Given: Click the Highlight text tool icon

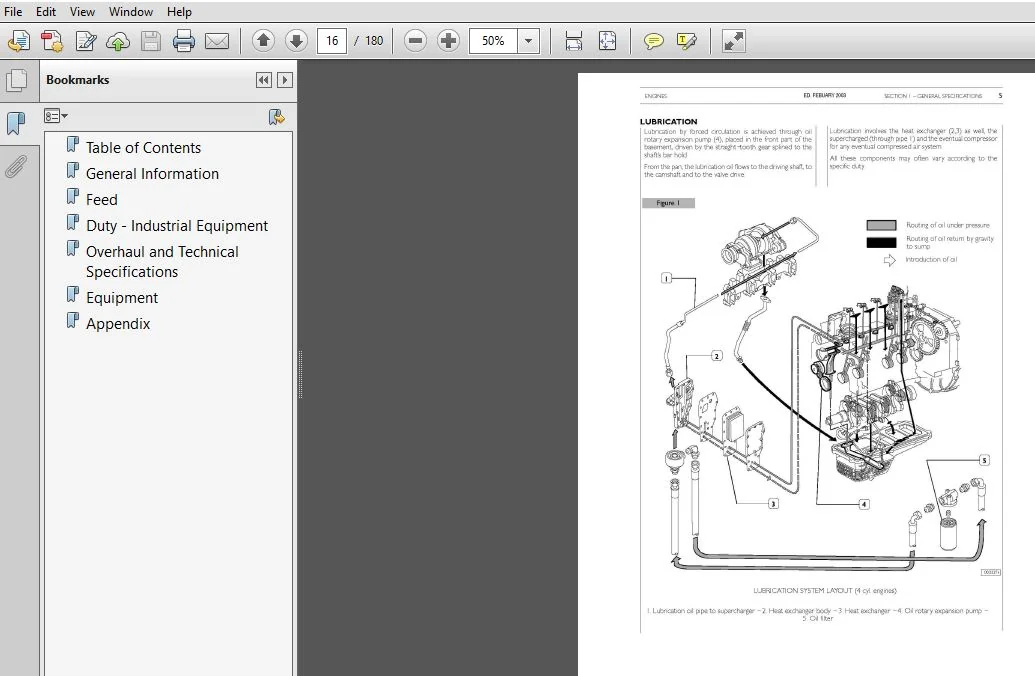Looking at the screenshot, I should 686,41.
